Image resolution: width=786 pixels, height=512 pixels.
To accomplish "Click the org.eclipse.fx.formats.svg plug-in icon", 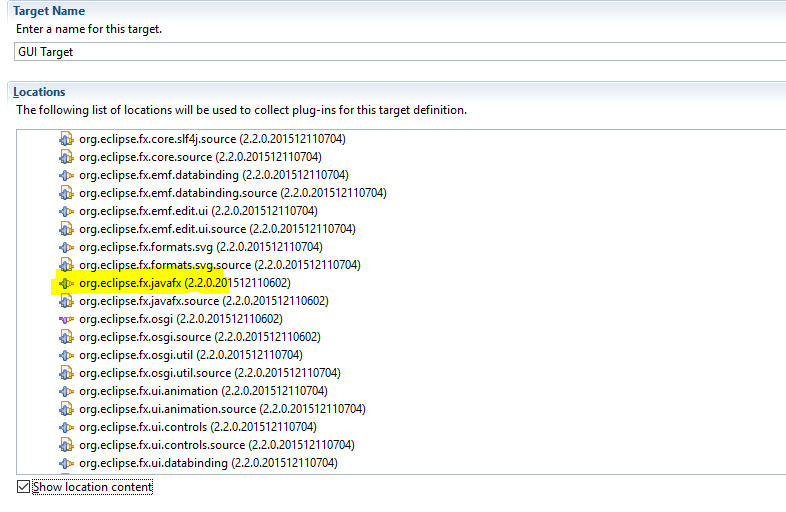I will 66,247.
